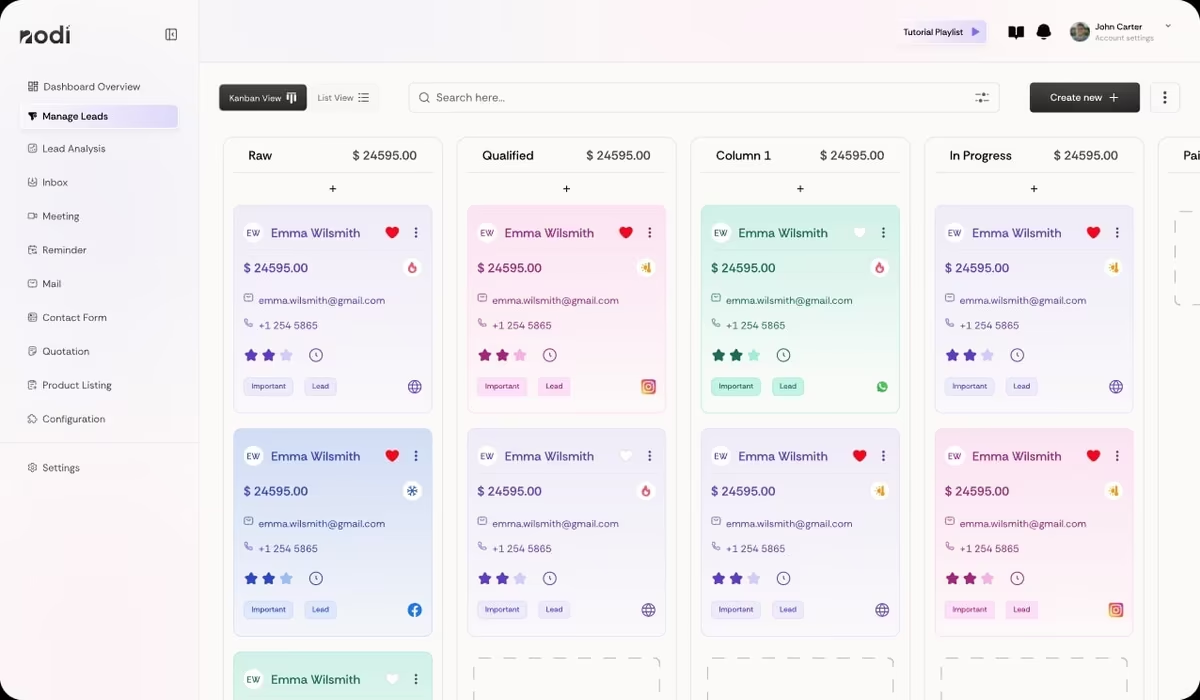Click the Instagram icon on top Qualified card

click(648, 386)
